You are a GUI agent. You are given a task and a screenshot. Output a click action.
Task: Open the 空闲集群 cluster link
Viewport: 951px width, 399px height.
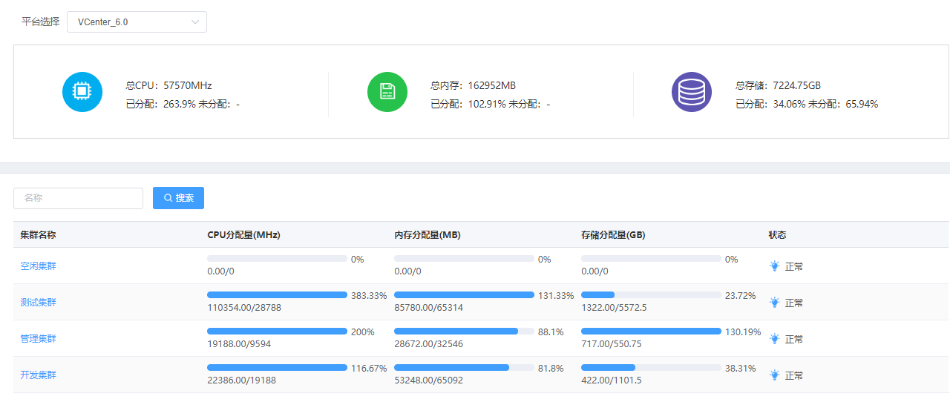click(38, 266)
